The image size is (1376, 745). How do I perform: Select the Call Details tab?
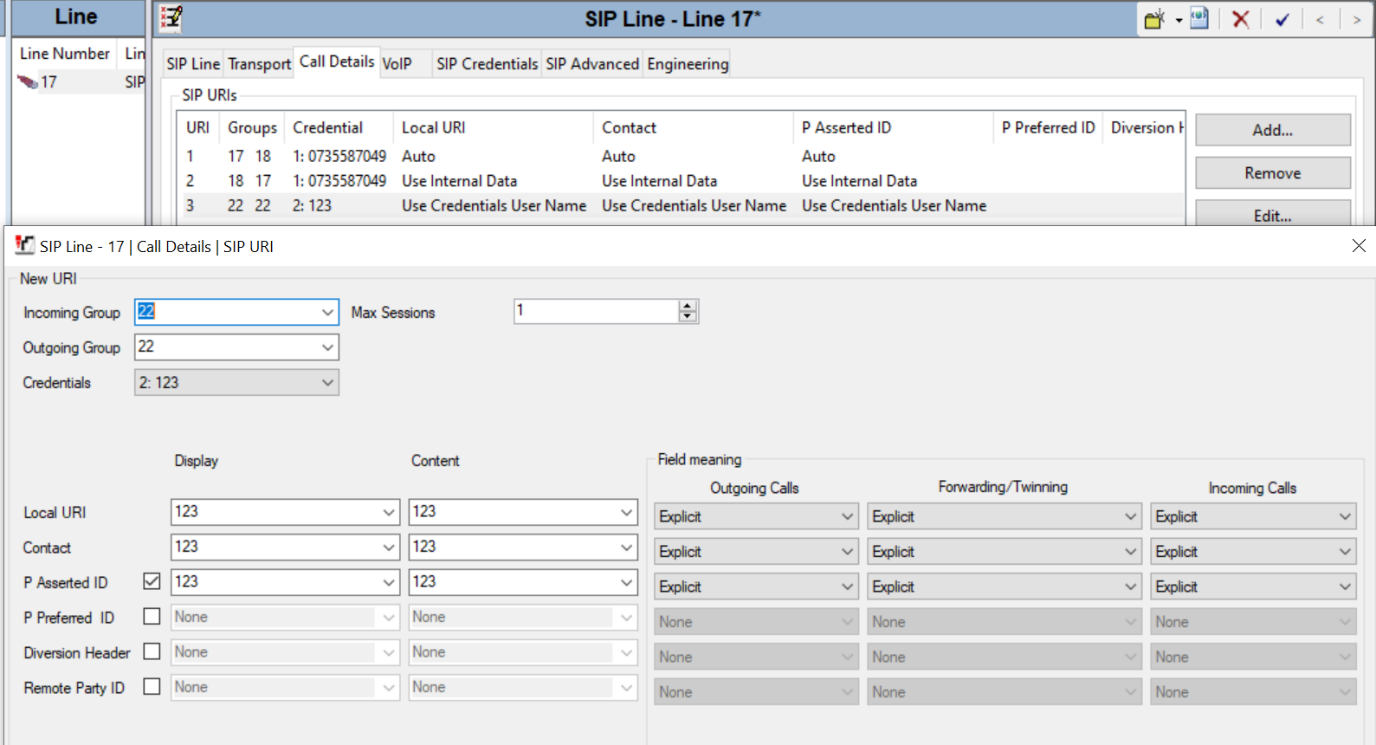point(337,61)
